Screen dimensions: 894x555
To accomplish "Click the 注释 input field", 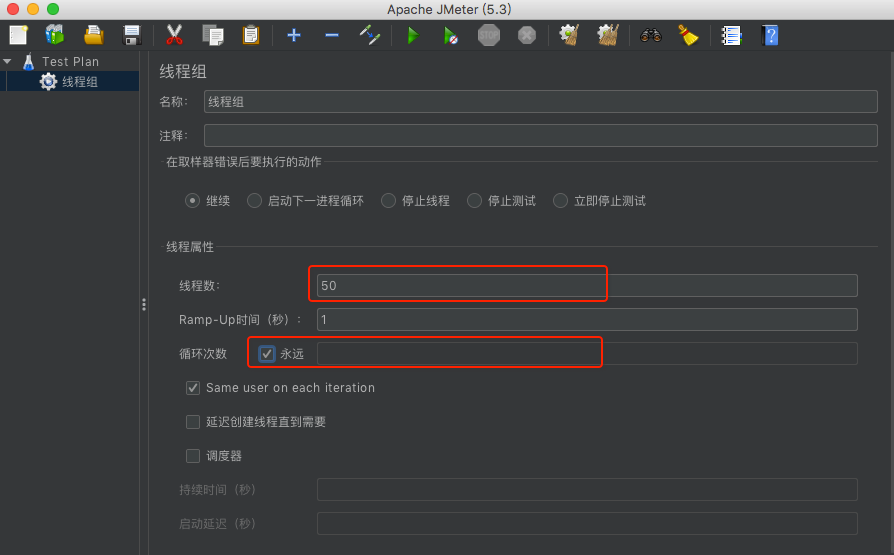I will pos(541,136).
